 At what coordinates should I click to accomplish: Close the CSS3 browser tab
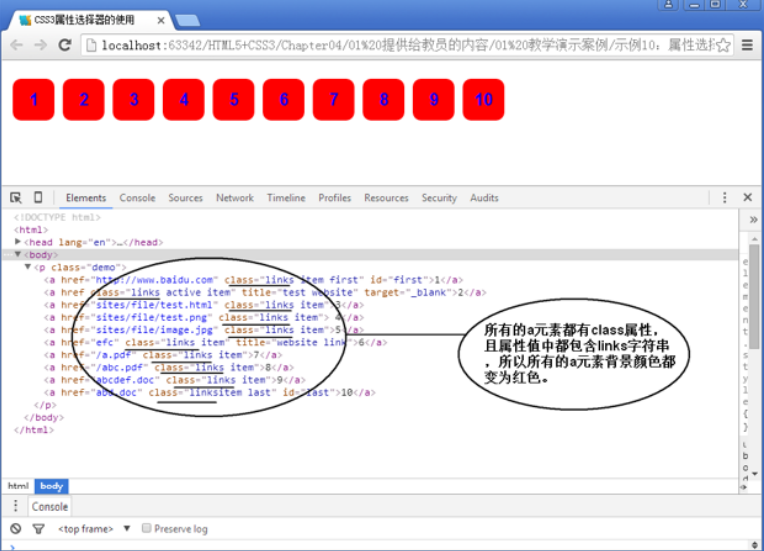pyautogui.click(x=161, y=20)
